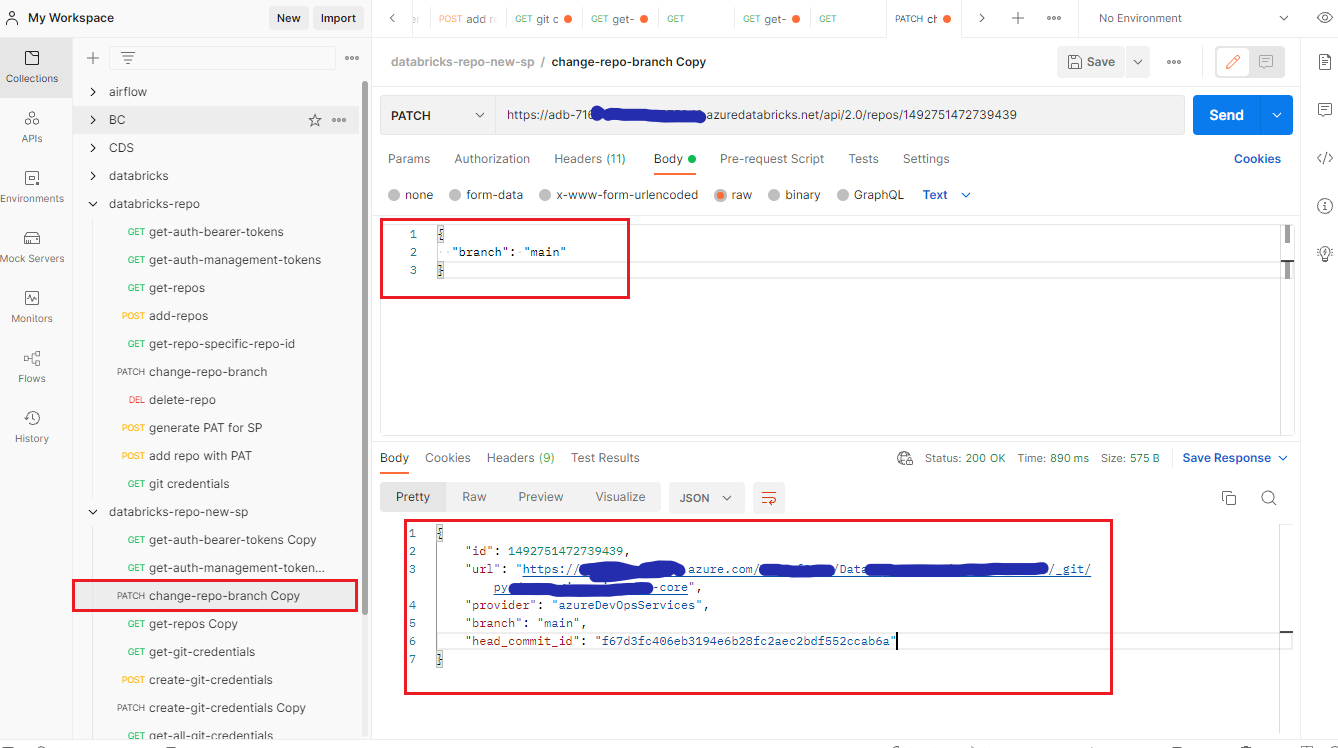Collapse the databricks-repo collection
Viewport: 1338px width, 748px height.
coord(92,204)
